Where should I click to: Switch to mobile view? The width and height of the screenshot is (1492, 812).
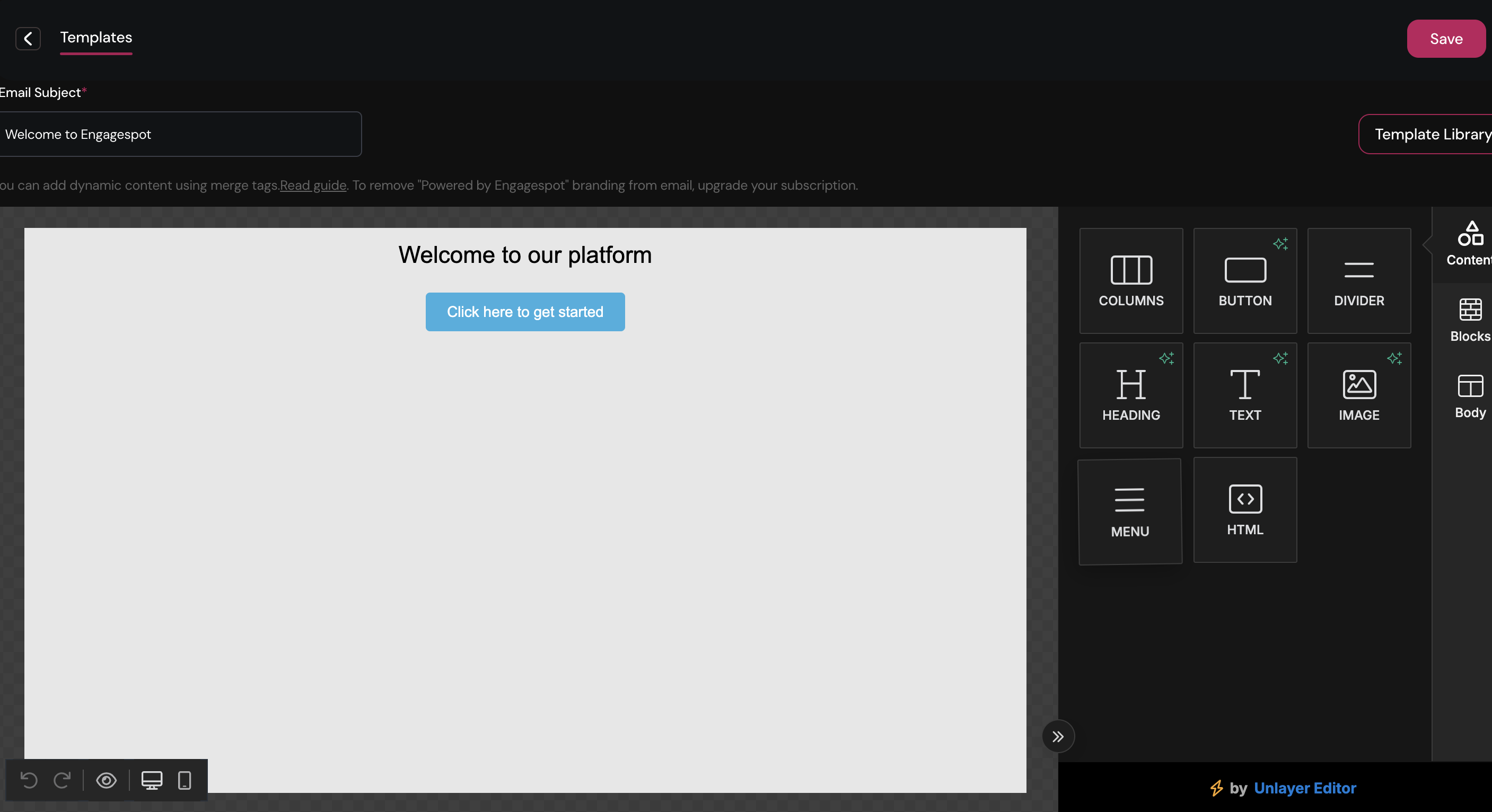pyautogui.click(x=185, y=781)
